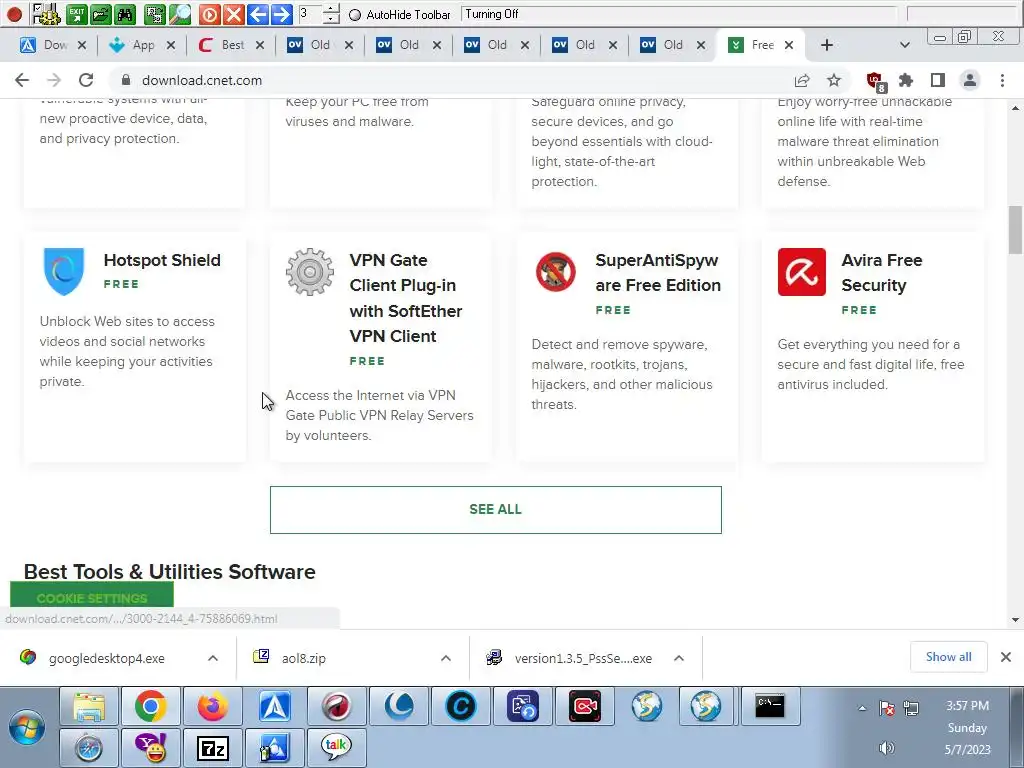
Task: Click the SuperAntiSpyware red logo
Action: tap(556, 272)
